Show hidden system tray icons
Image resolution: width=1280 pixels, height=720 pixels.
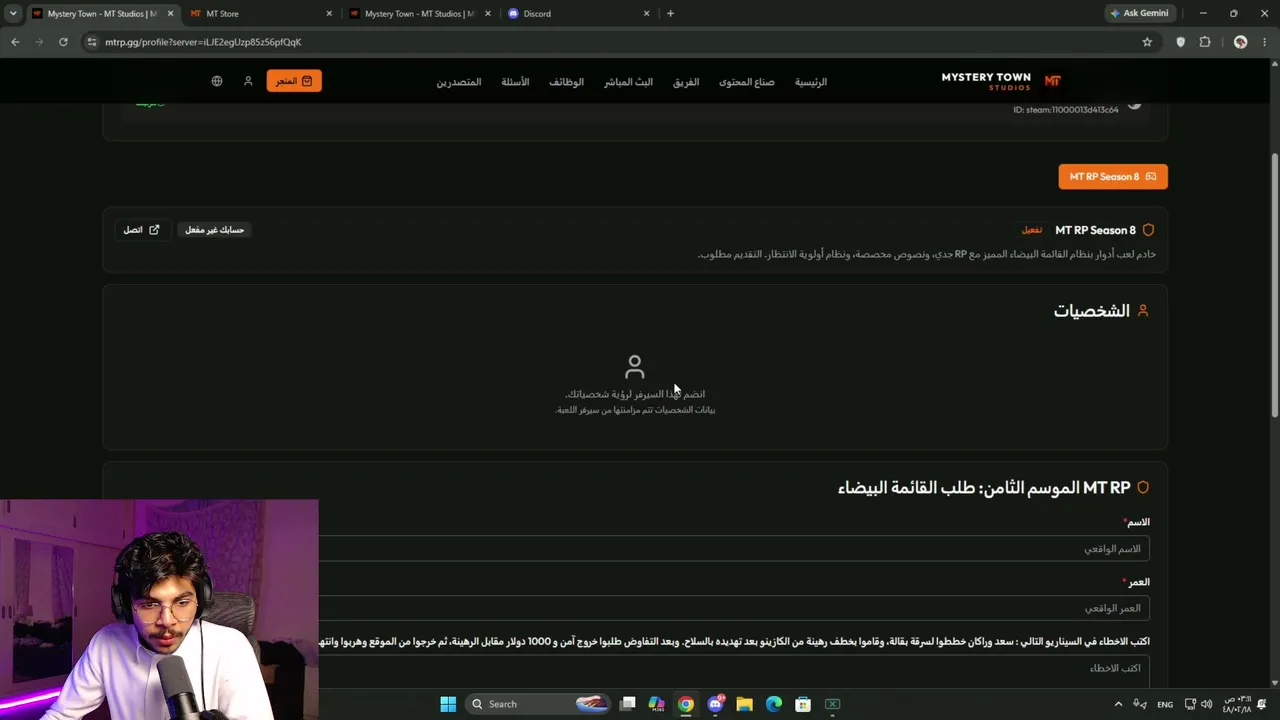pos(1118,704)
